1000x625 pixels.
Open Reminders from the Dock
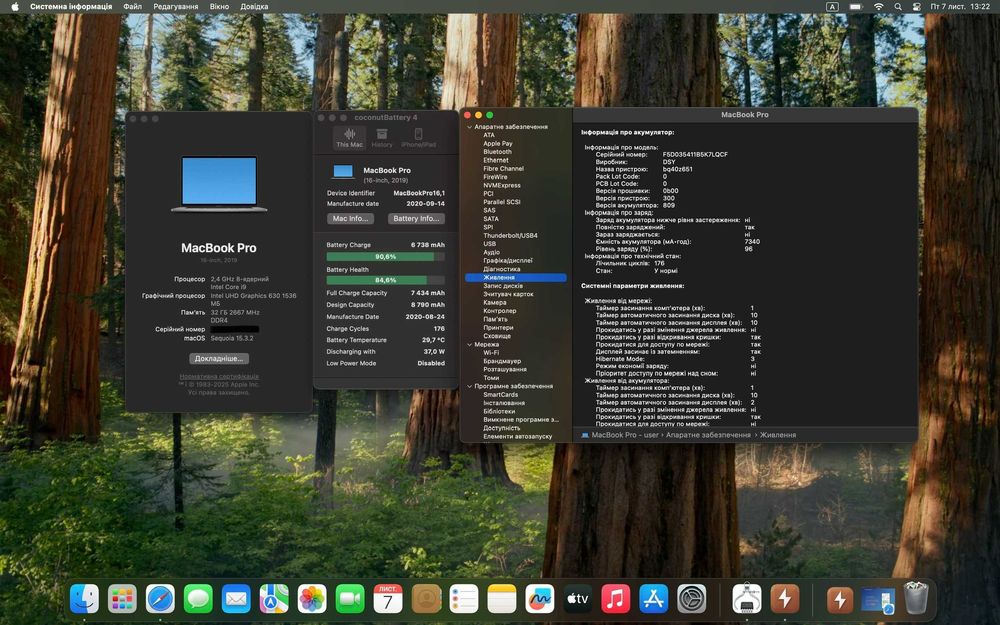point(464,599)
